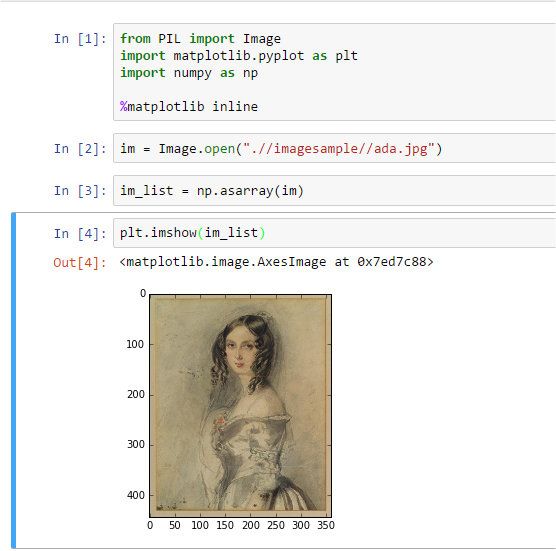Viewport: 556px width, 551px height.
Task: Select the Image.open code cell
Action: coord(334,148)
